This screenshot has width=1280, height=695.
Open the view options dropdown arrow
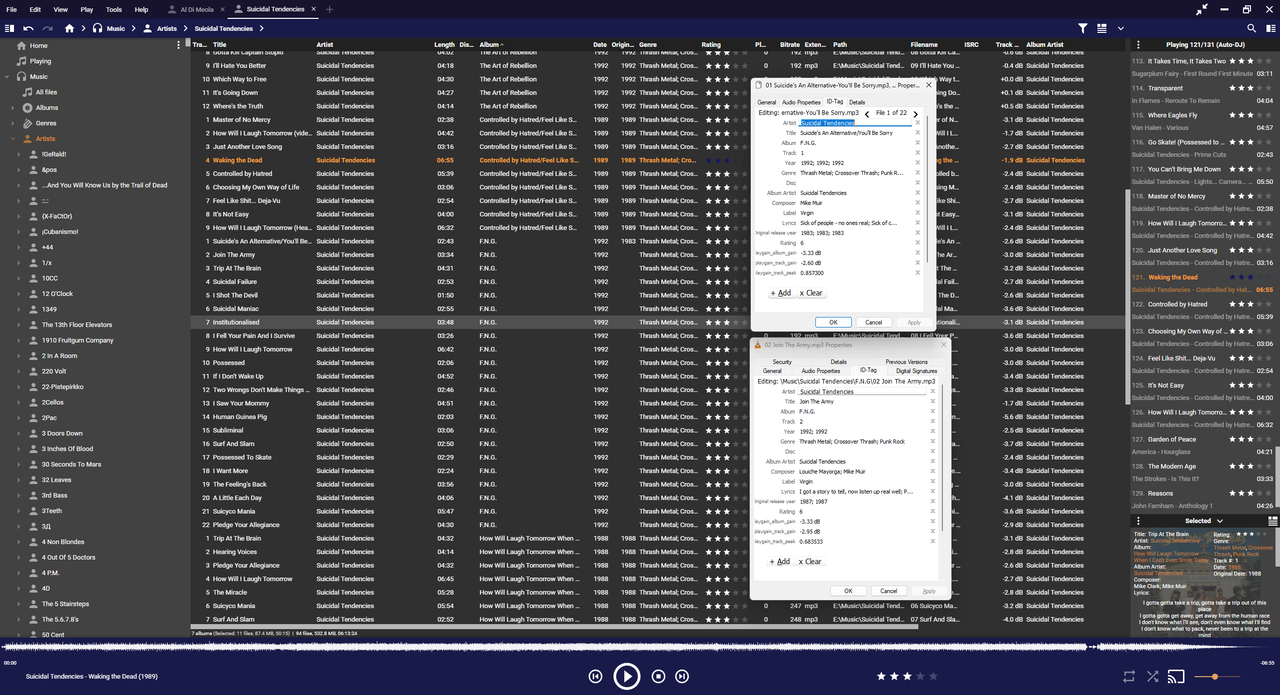[1121, 28]
